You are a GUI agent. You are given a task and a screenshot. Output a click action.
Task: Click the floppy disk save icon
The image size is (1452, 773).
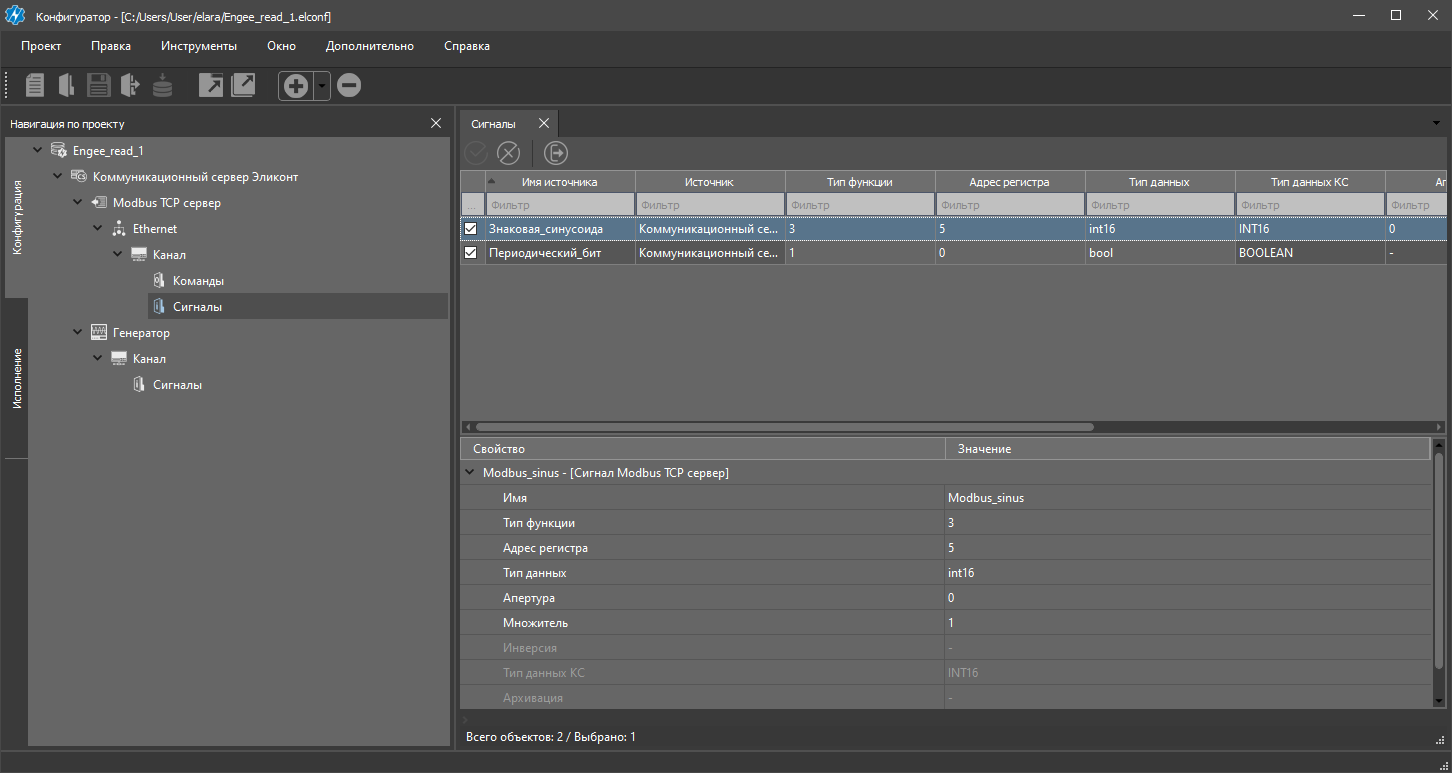click(x=98, y=86)
